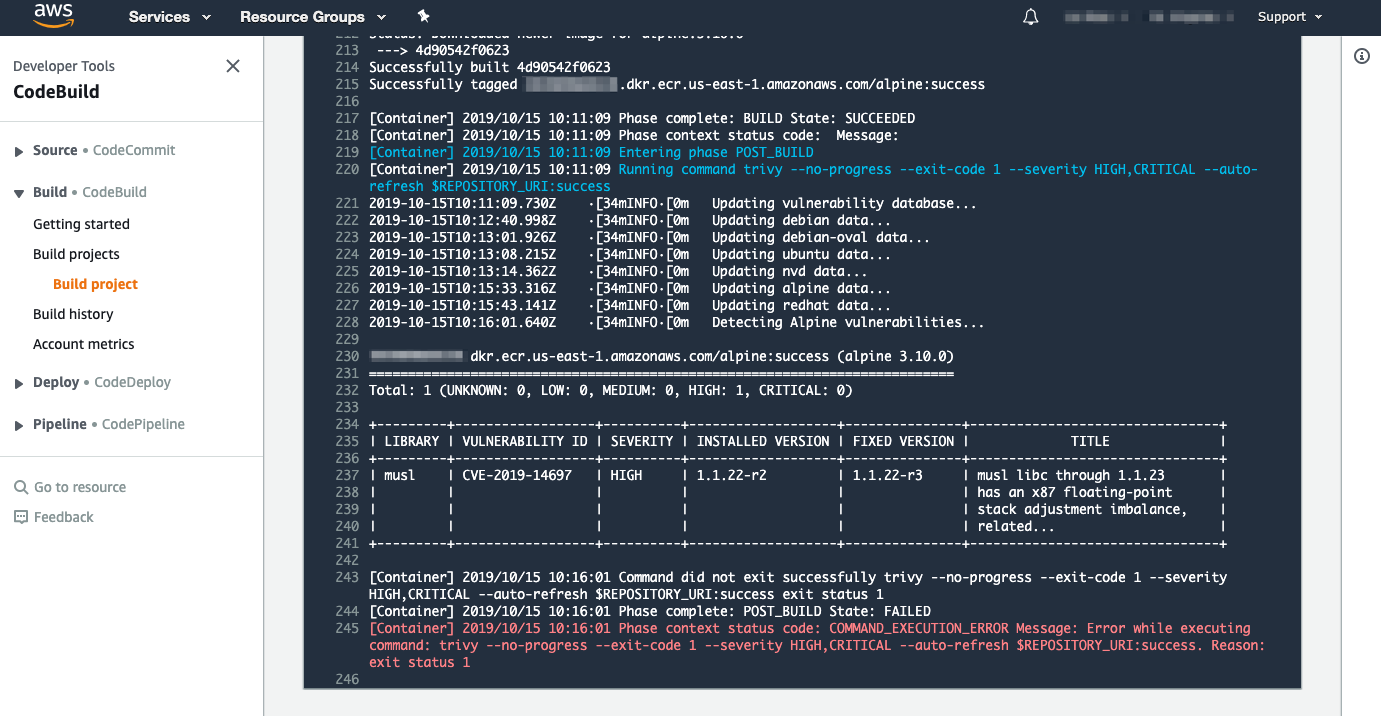Click installed version 1.1.22-r2
This screenshot has height=716, width=1381.
[x=732, y=475]
